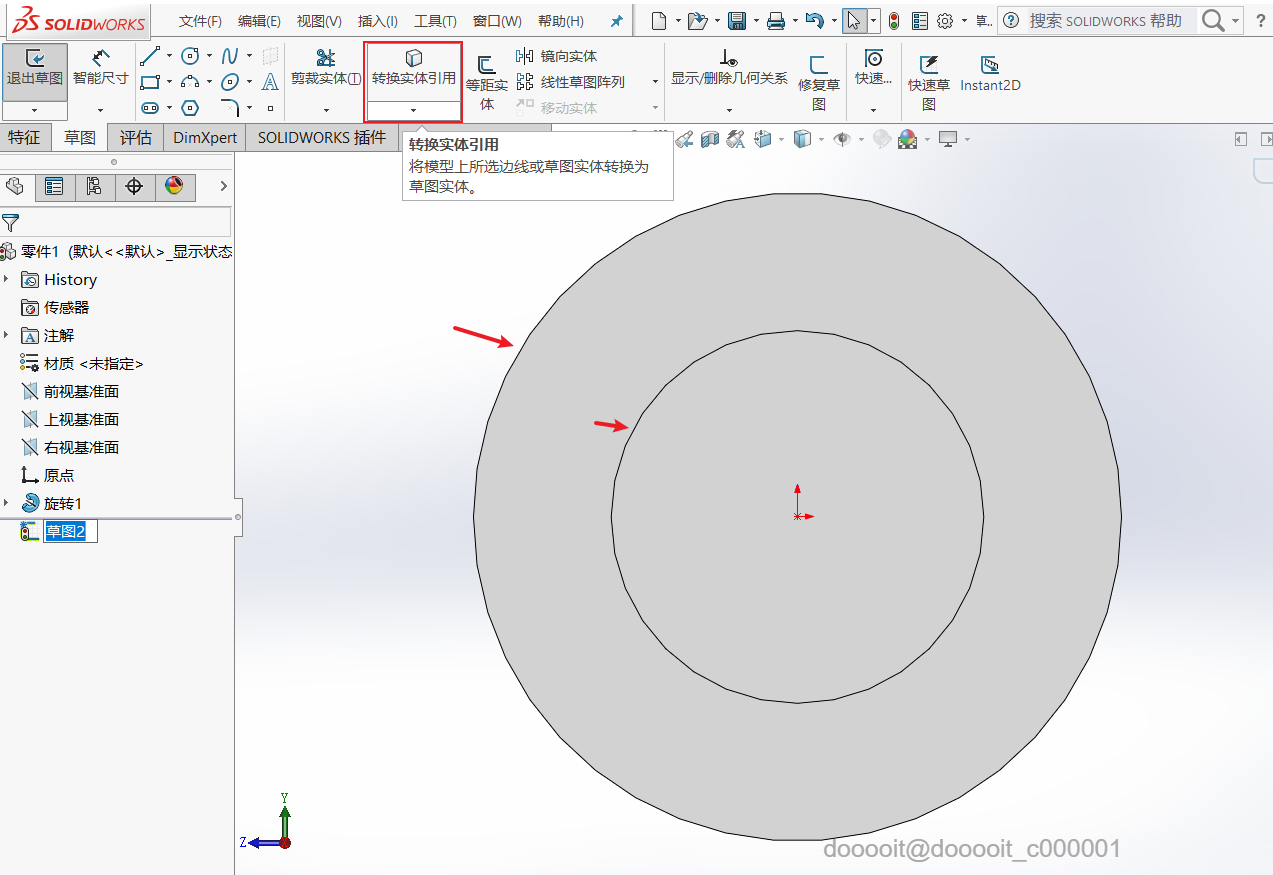Image resolution: width=1273 pixels, height=875 pixels.
Task: Click the 搜索 SOLIDWORKS 帮助 search field
Action: (1105, 21)
